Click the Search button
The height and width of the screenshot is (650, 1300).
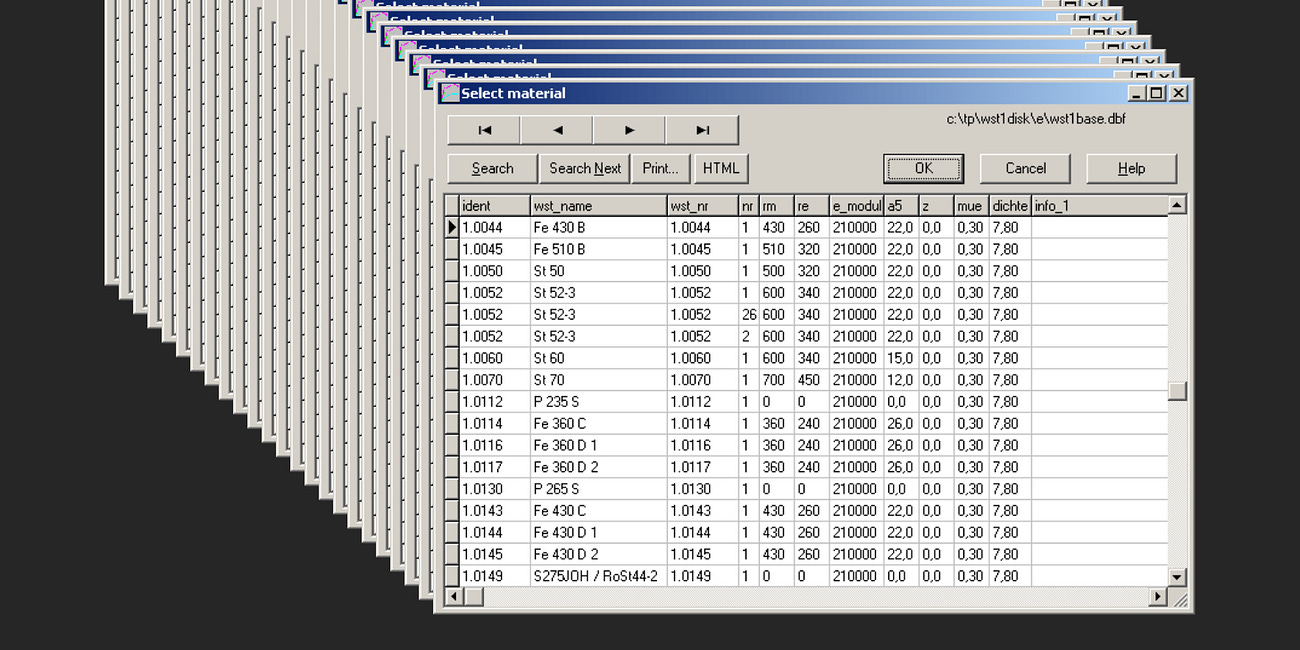492,168
